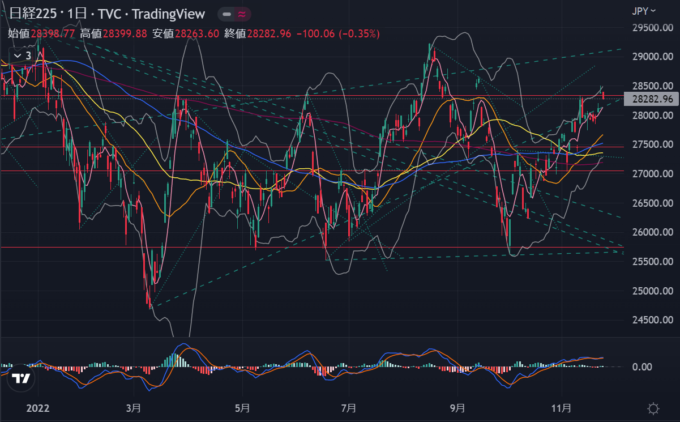Click the 高値 high value in legend
Screen dimensions: 680x422
(x=124, y=32)
